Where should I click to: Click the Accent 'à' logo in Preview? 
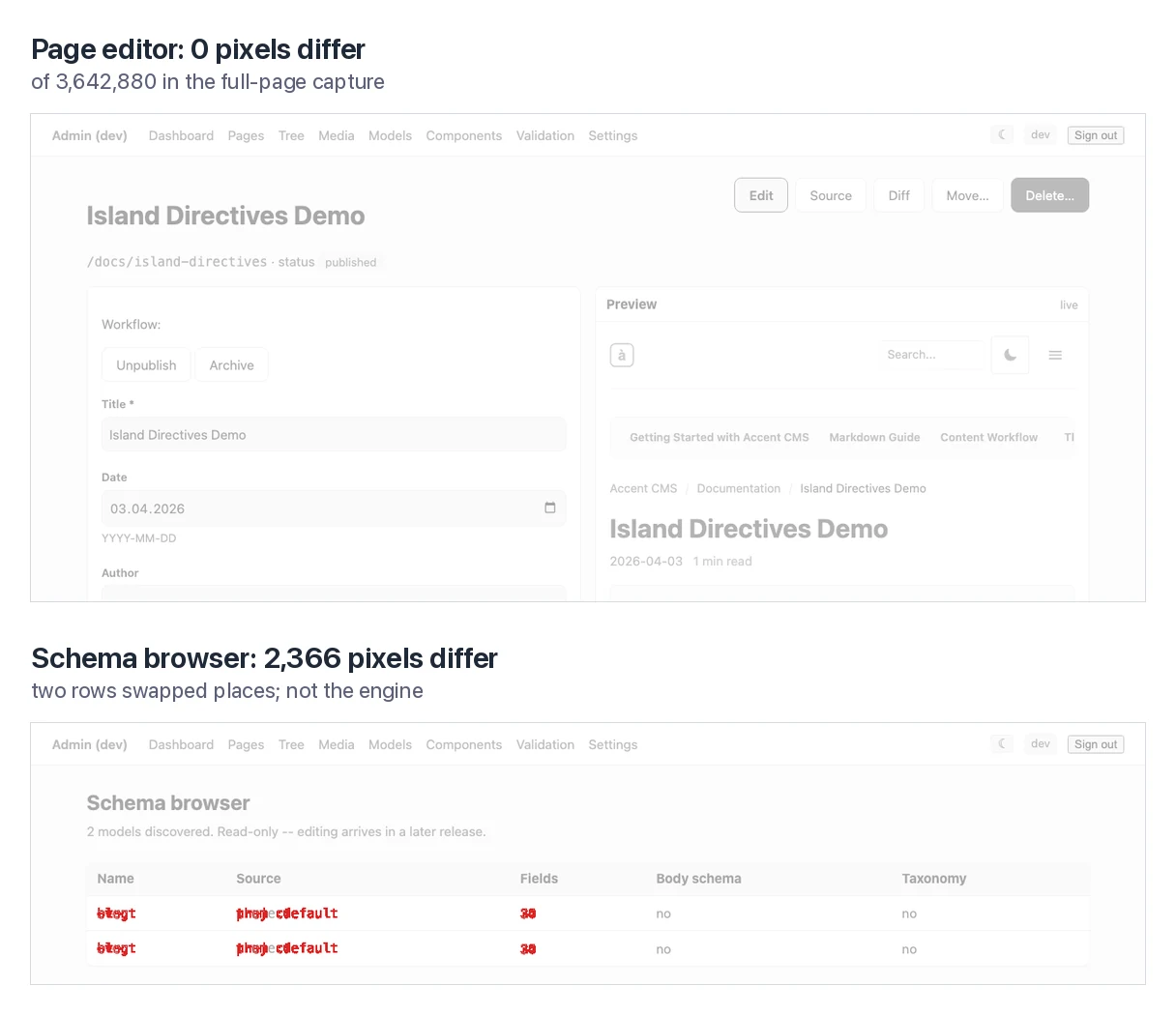pos(621,355)
